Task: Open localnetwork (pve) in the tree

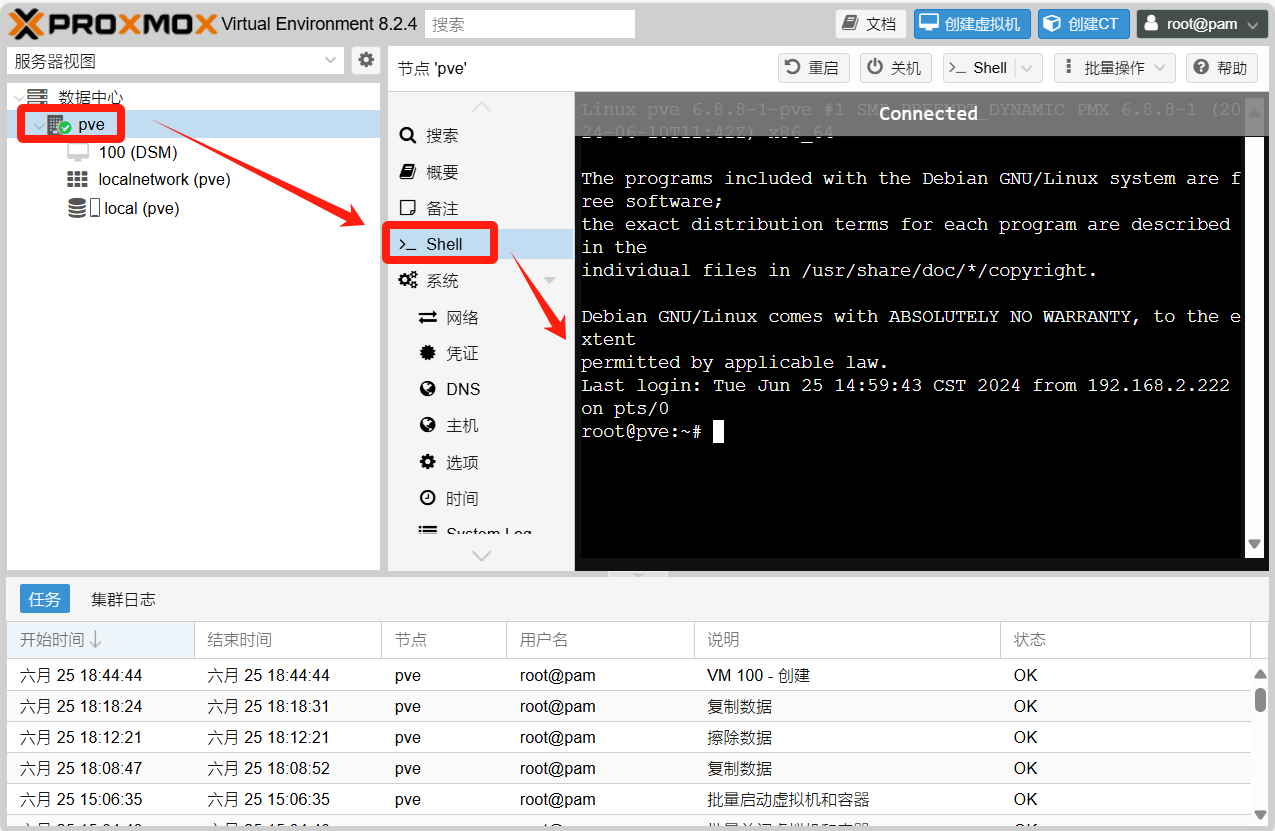Action: (x=164, y=180)
